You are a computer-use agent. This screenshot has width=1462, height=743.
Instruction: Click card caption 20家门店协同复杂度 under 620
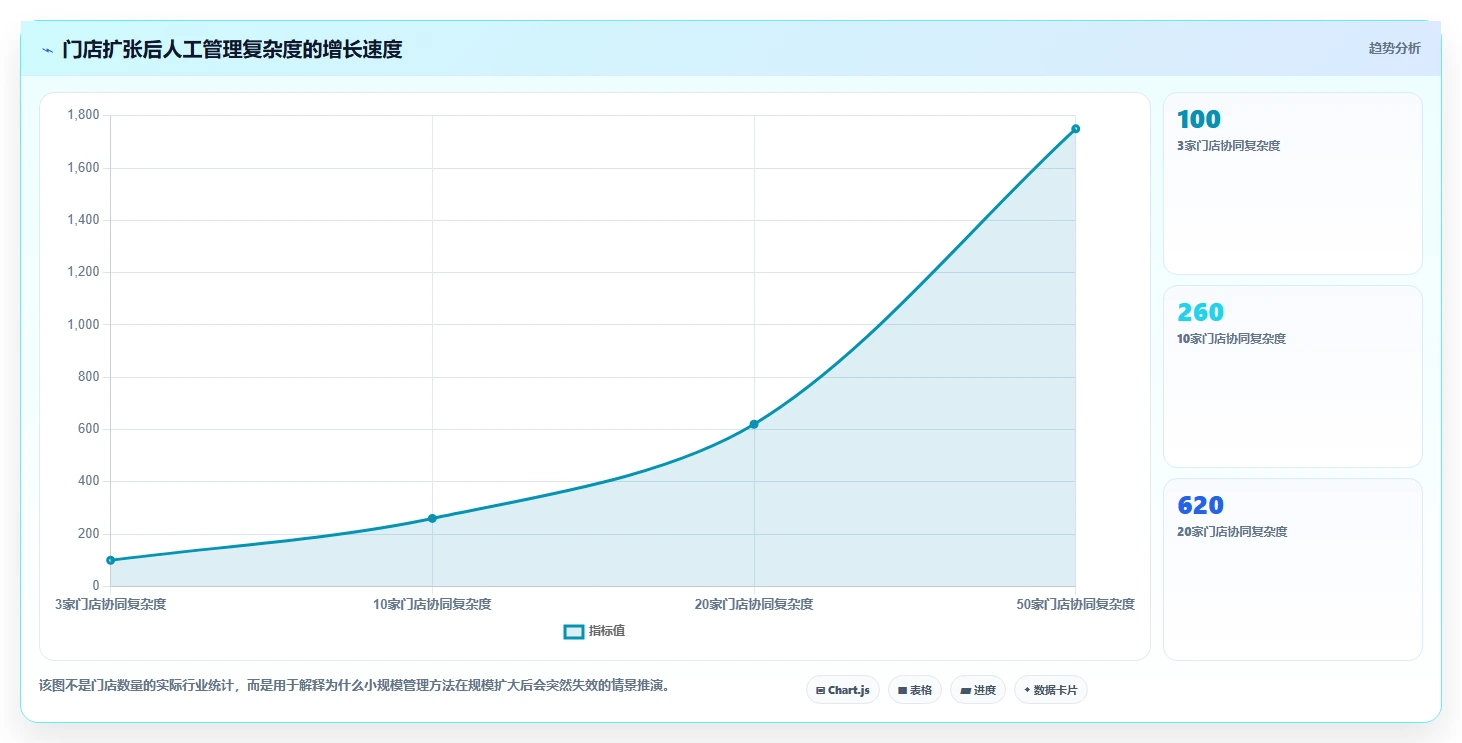tap(1232, 532)
